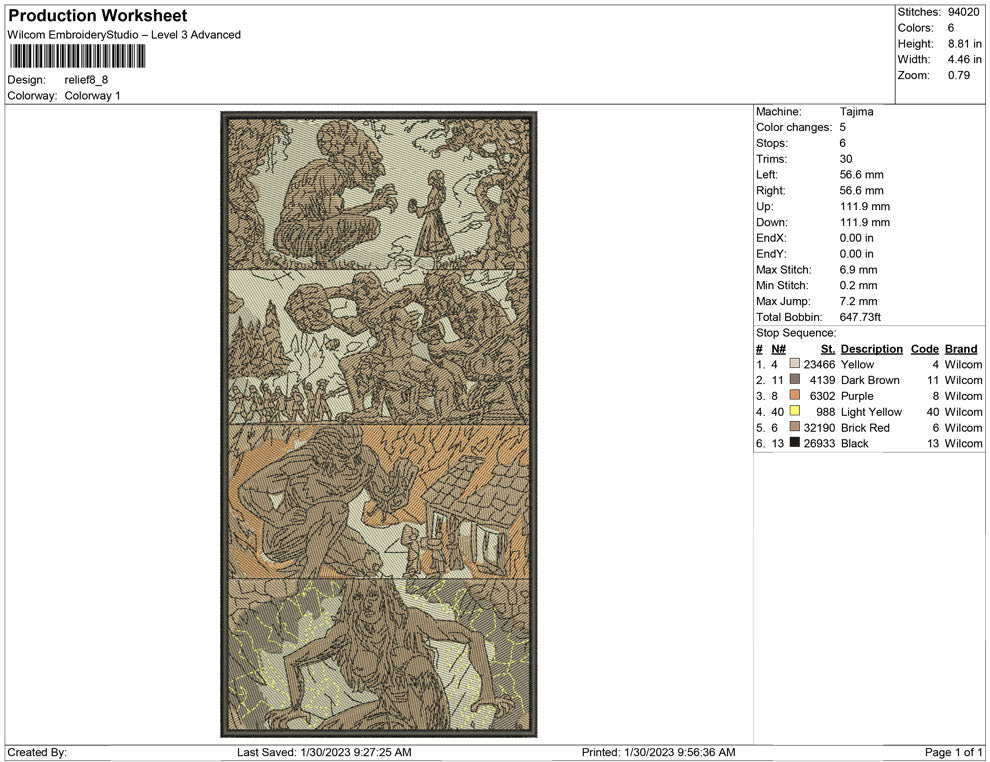The image size is (990, 762).
Task: Click the 'Light Yellow' description text
Action: (871, 412)
